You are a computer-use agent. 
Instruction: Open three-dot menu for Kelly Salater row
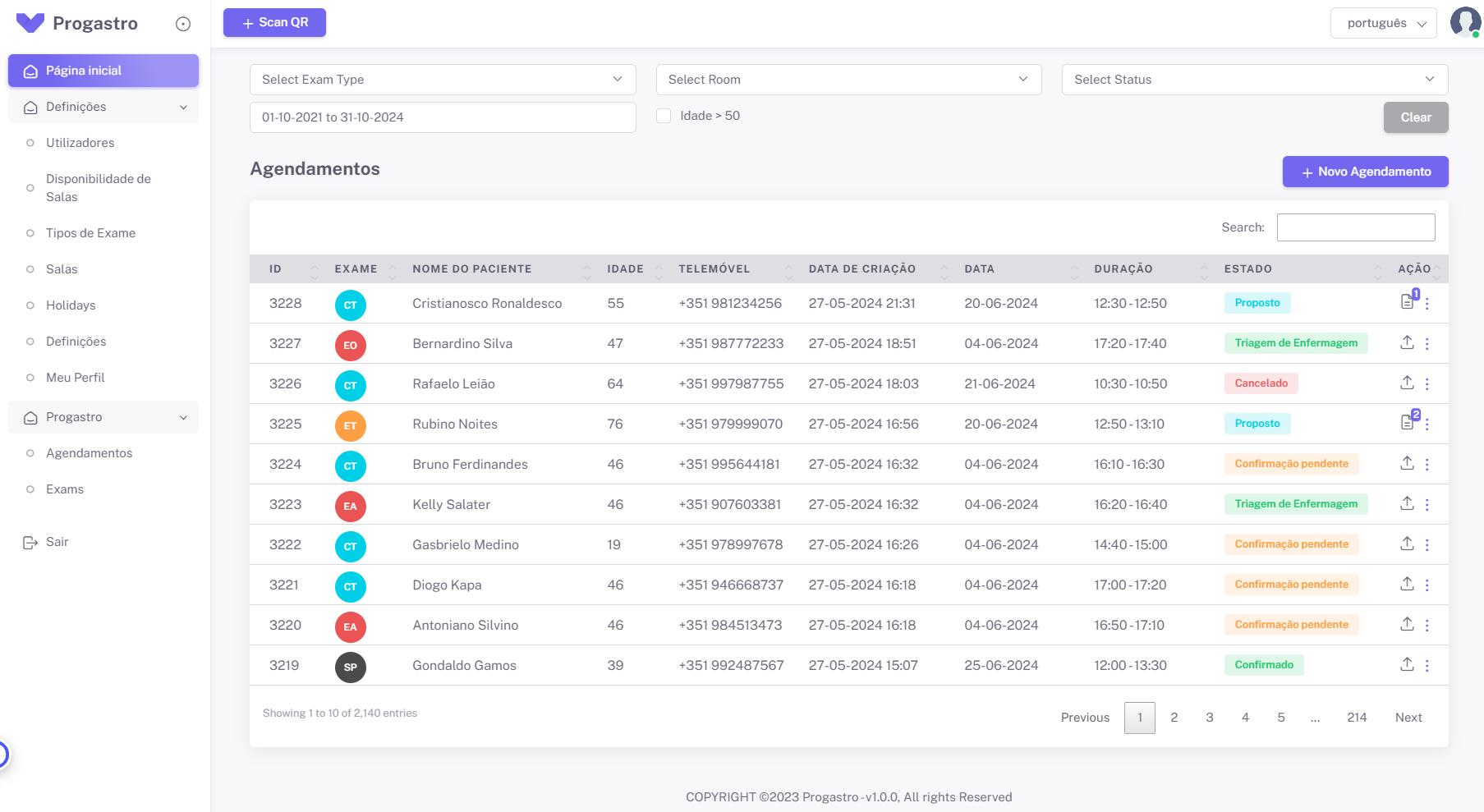[x=1427, y=505]
